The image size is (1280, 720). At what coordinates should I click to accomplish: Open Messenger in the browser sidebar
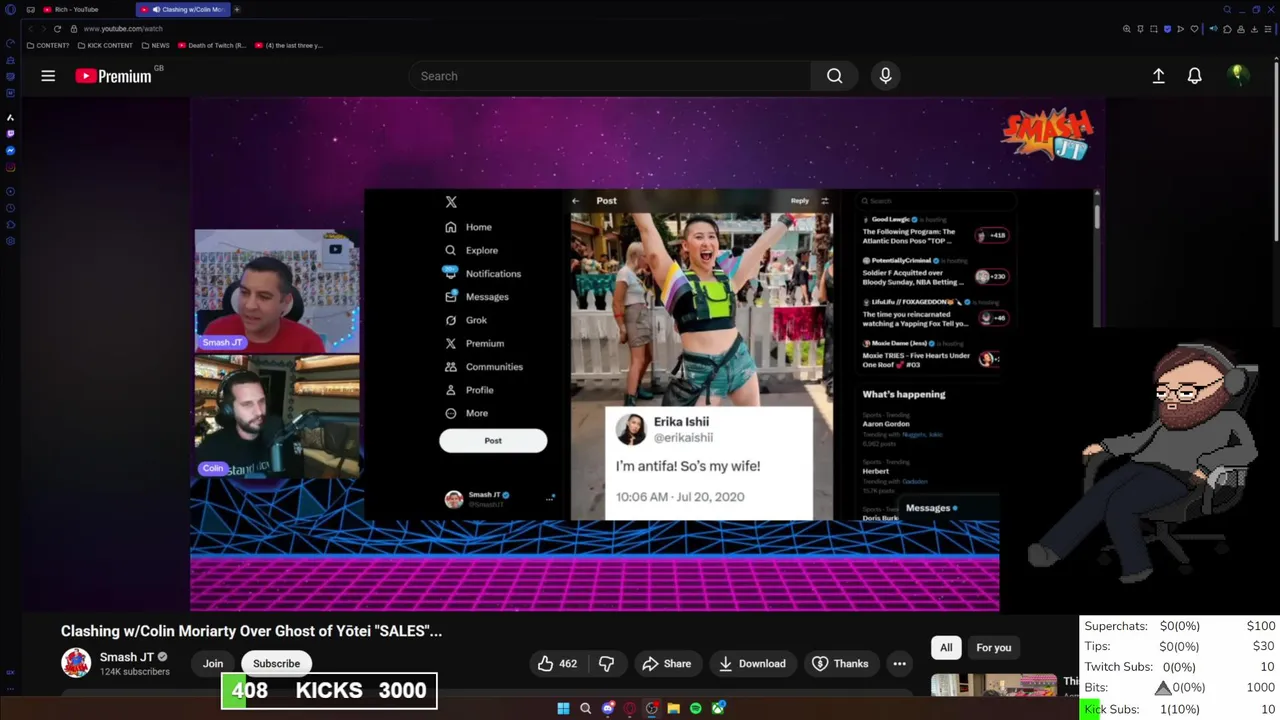11,151
